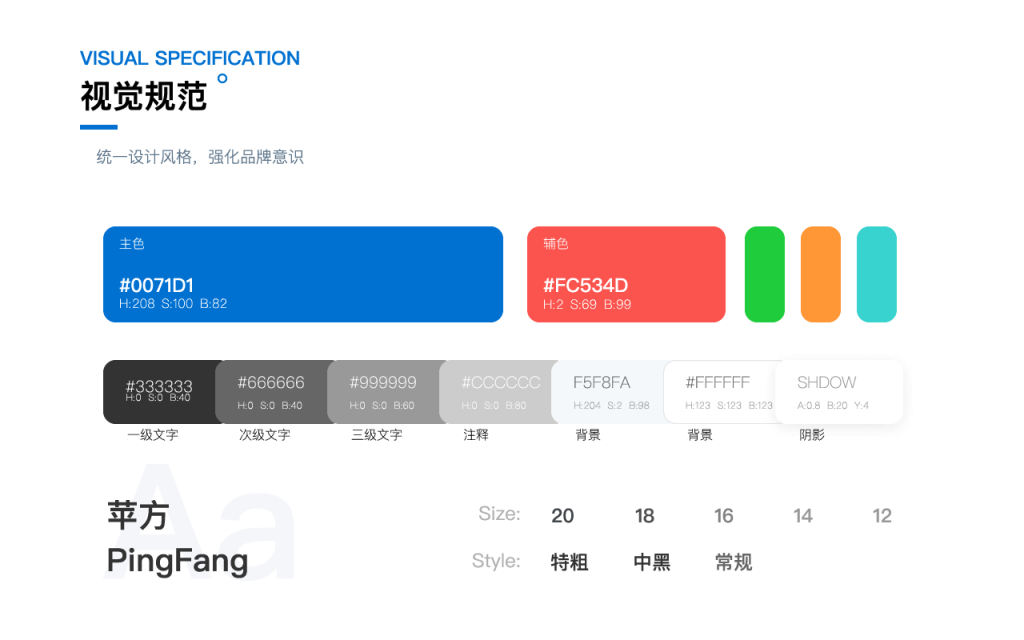Click the #FFFFFF white background swatch

(720, 391)
